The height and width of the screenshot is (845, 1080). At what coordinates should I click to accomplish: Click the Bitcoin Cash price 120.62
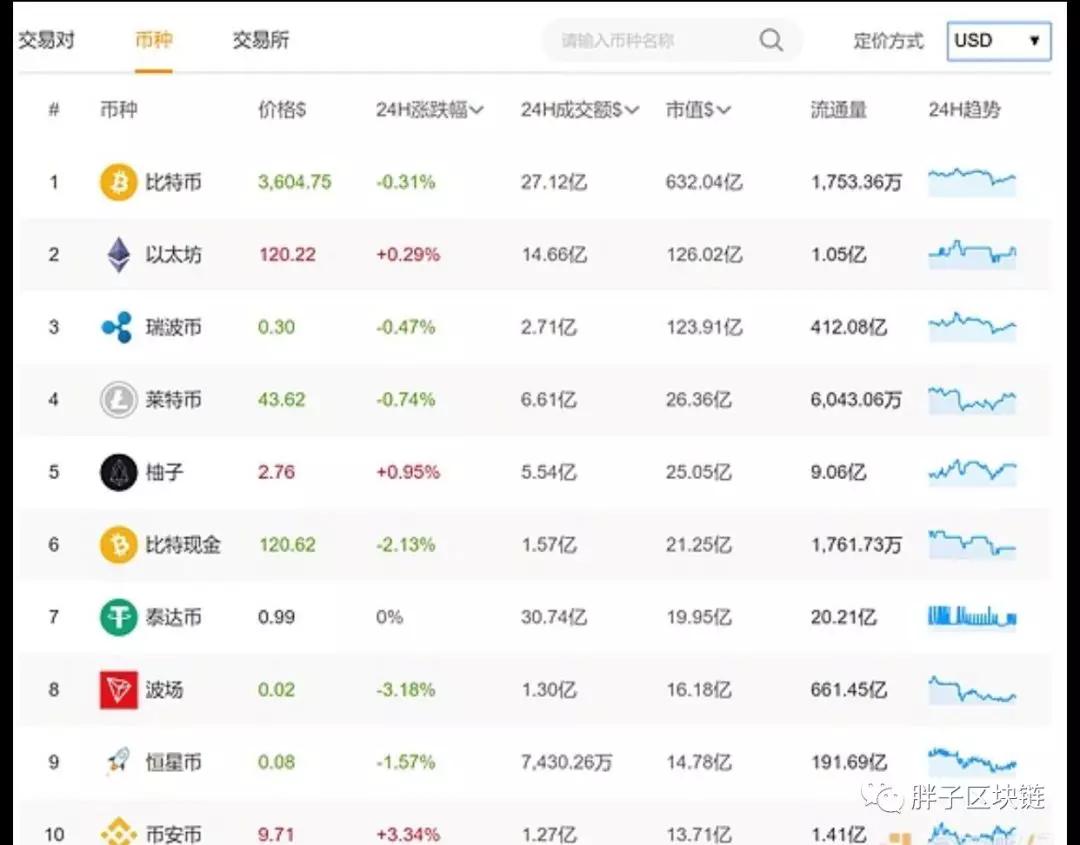287,545
